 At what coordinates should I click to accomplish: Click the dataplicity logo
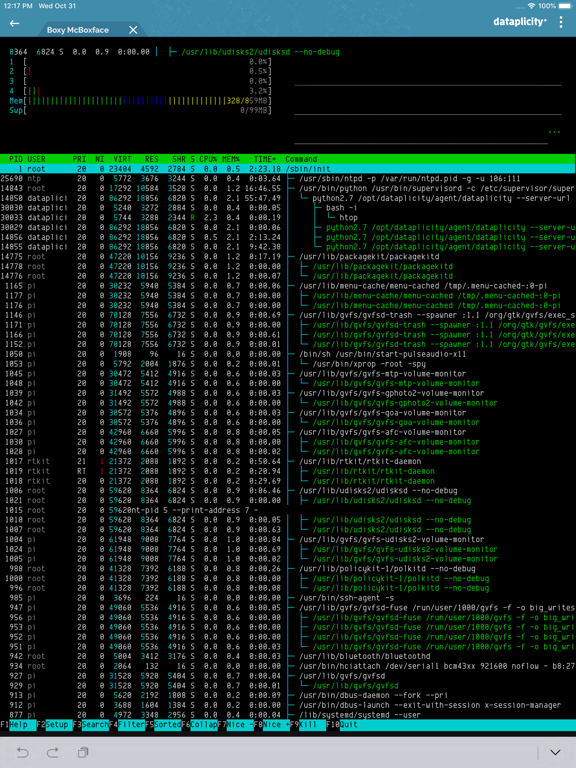point(520,22)
